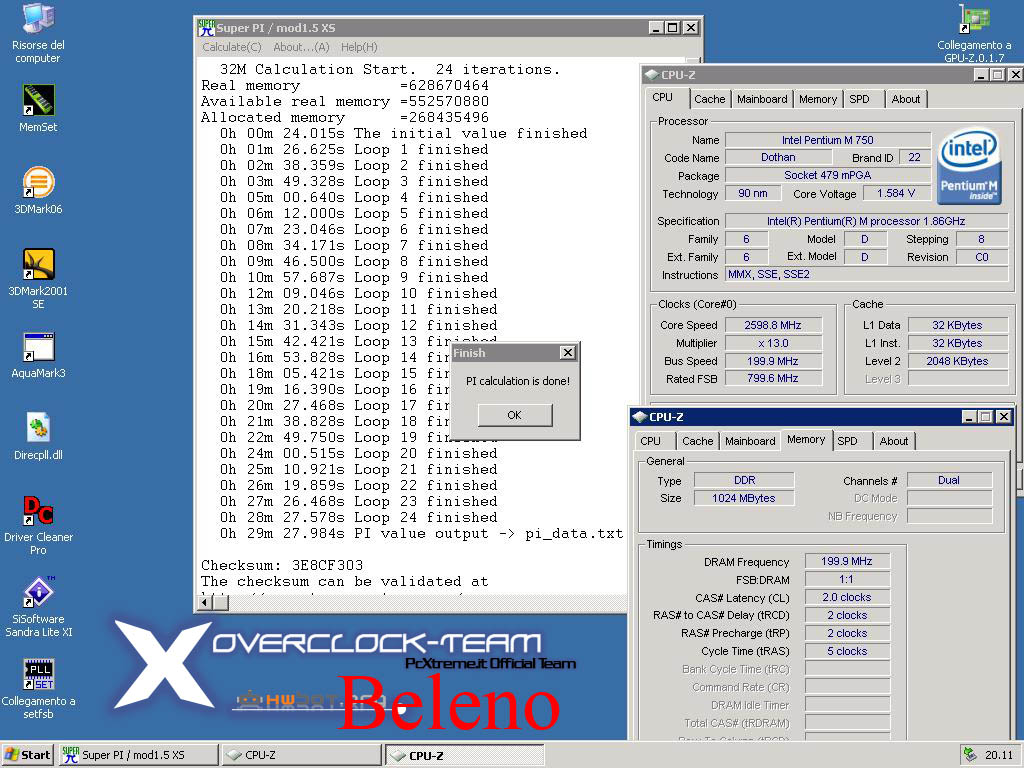The image size is (1024, 768).
Task: Click FSB:DRAM value 1:1
Action: (x=846, y=579)
